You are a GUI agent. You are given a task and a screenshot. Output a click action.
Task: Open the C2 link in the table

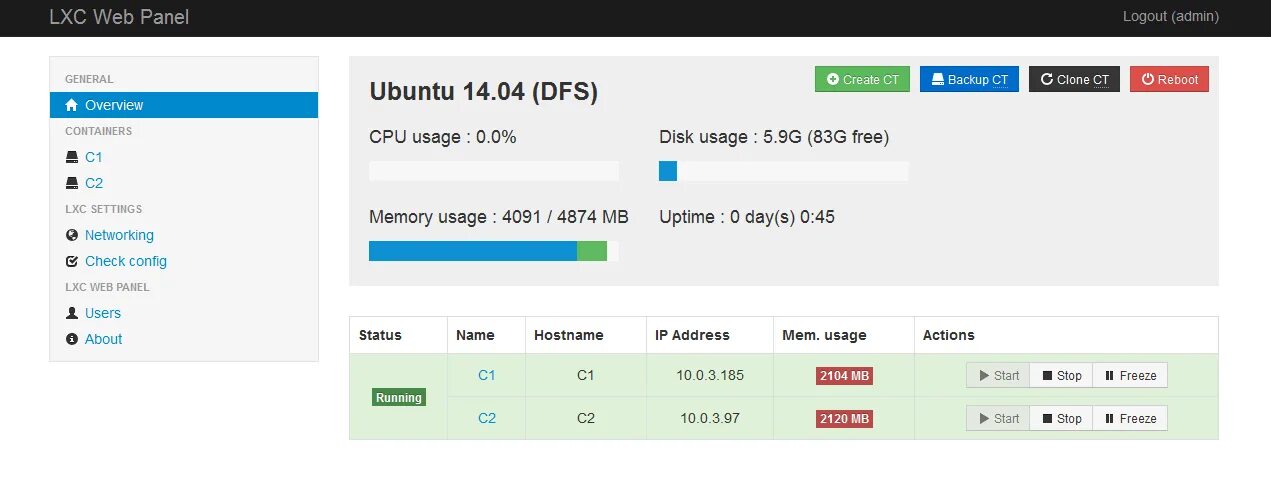486,418
